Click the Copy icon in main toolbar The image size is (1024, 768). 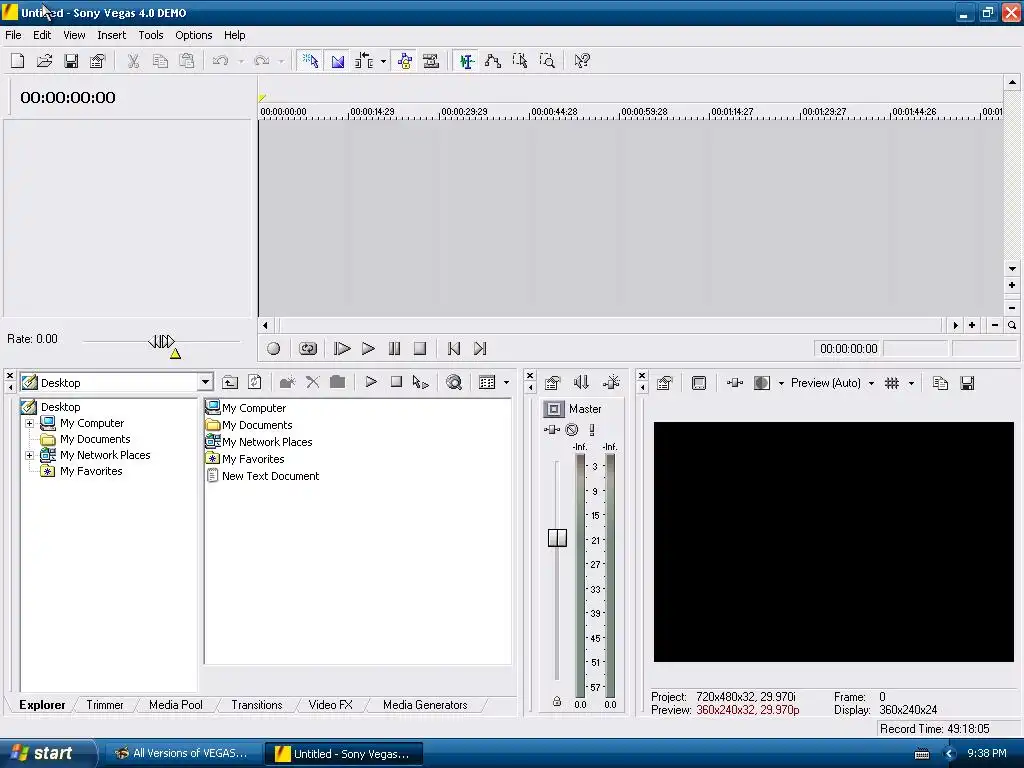pos(160,61)
